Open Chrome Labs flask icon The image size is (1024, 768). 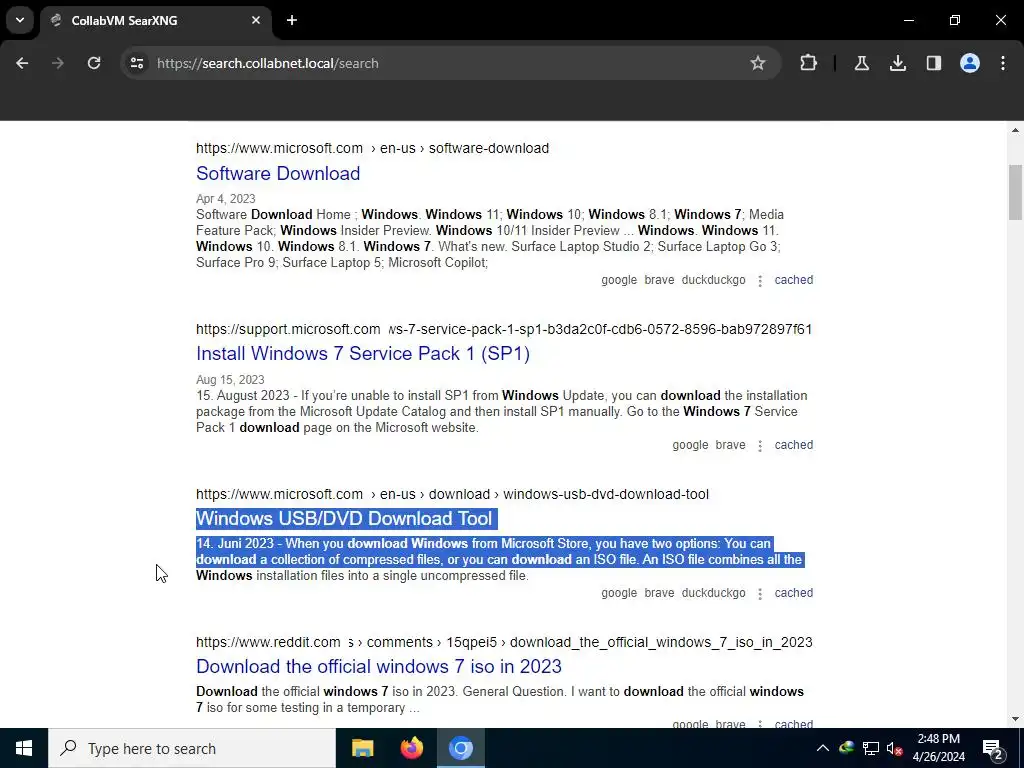[861, 63]
